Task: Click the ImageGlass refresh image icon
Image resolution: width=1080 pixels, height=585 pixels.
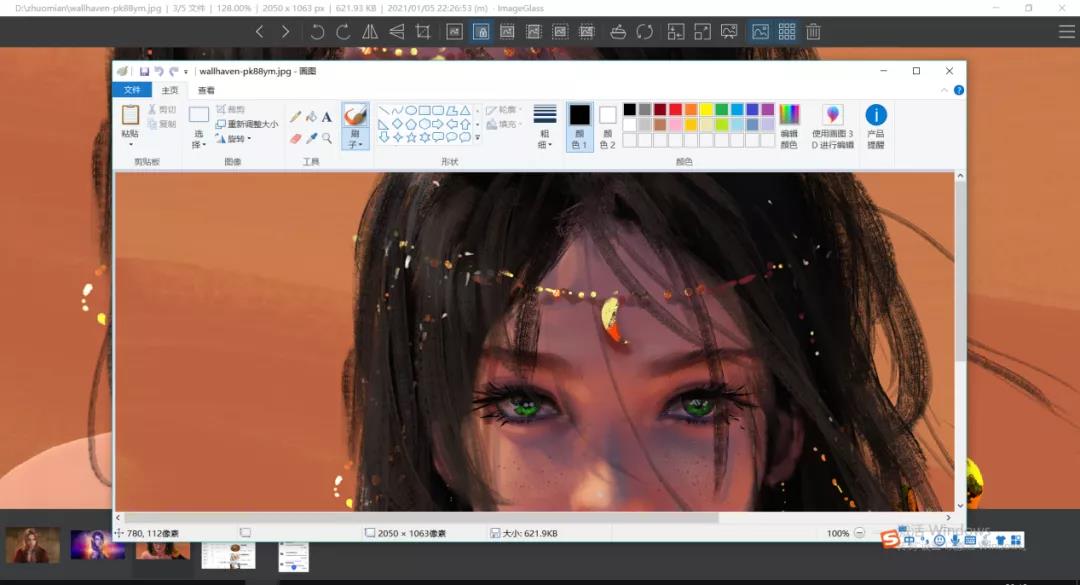Action: (645, 32)
